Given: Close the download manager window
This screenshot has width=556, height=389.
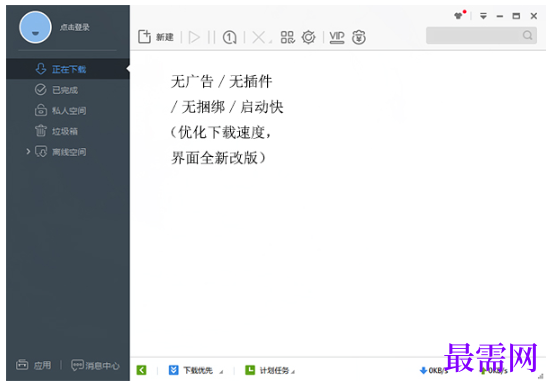Looking at the screenshot, I should 534,16.
